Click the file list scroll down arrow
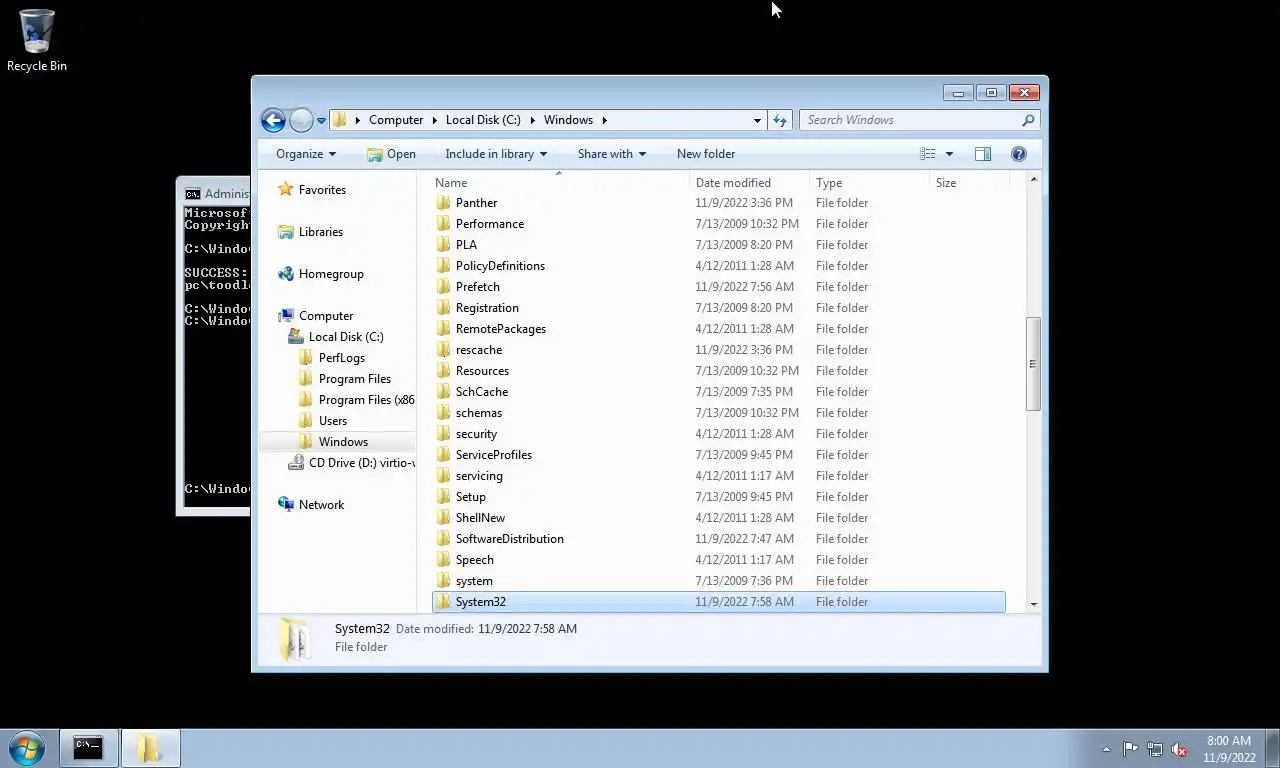This screenshot has width=1280, height=768. point(1033,604)
